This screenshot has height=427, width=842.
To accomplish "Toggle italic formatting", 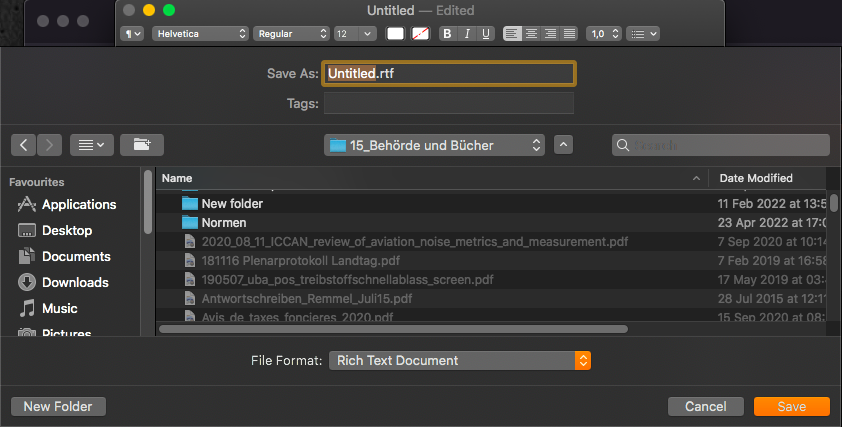I will pos(467,34).
